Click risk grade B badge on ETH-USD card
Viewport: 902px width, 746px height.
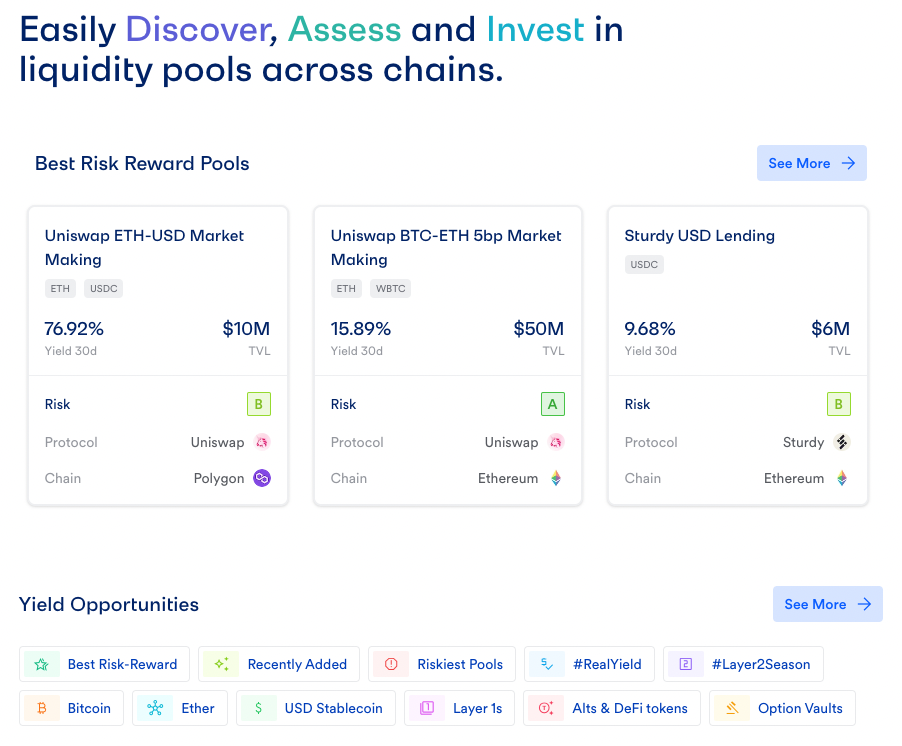point(259,404)
